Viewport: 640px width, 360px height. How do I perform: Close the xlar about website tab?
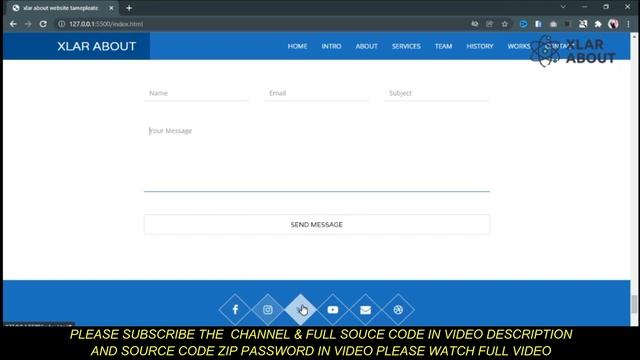point(111,8)
